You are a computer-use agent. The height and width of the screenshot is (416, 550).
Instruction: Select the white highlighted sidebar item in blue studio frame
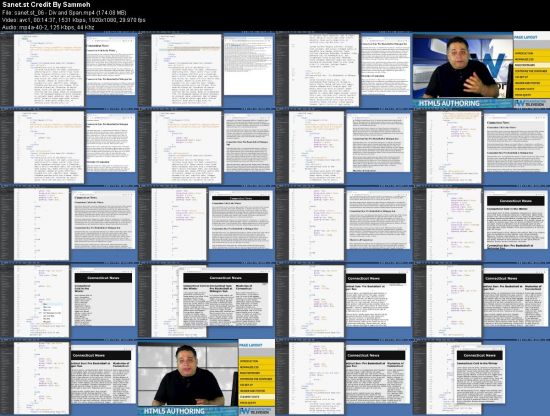click(x=532, y=65)
